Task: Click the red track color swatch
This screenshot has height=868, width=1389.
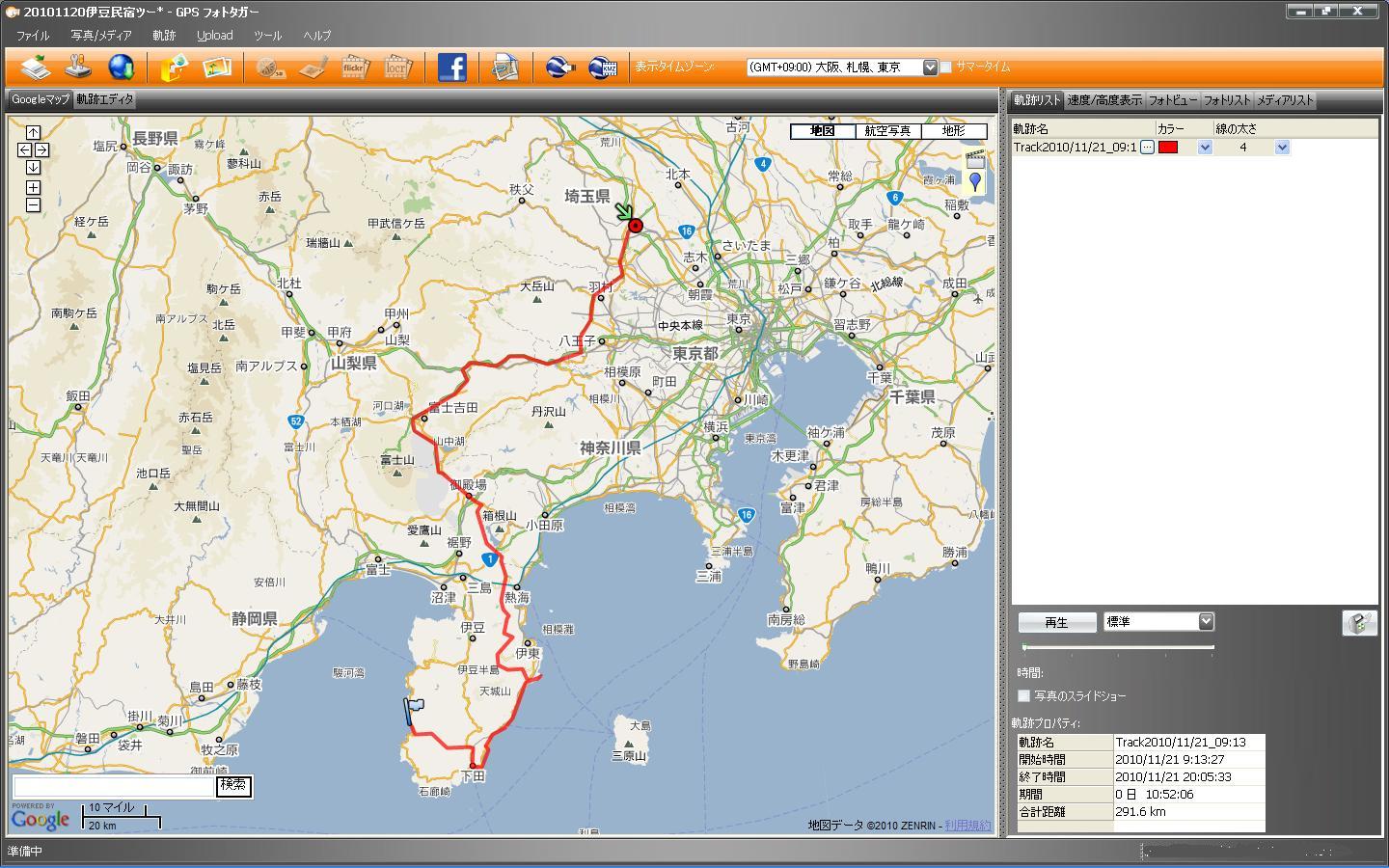Action: (1168, 148)
